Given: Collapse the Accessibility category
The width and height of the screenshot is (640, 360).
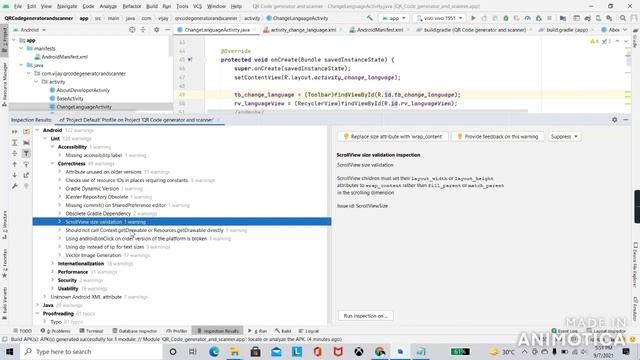Looking at the screenshot, I should 53,147.
